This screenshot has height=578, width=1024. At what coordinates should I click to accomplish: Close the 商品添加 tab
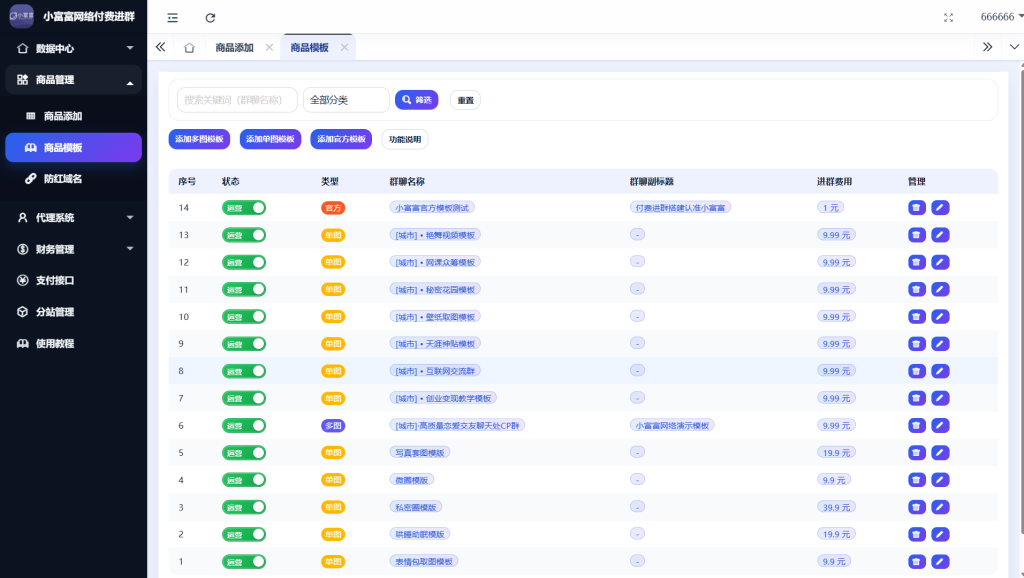(x=269, y=48)
